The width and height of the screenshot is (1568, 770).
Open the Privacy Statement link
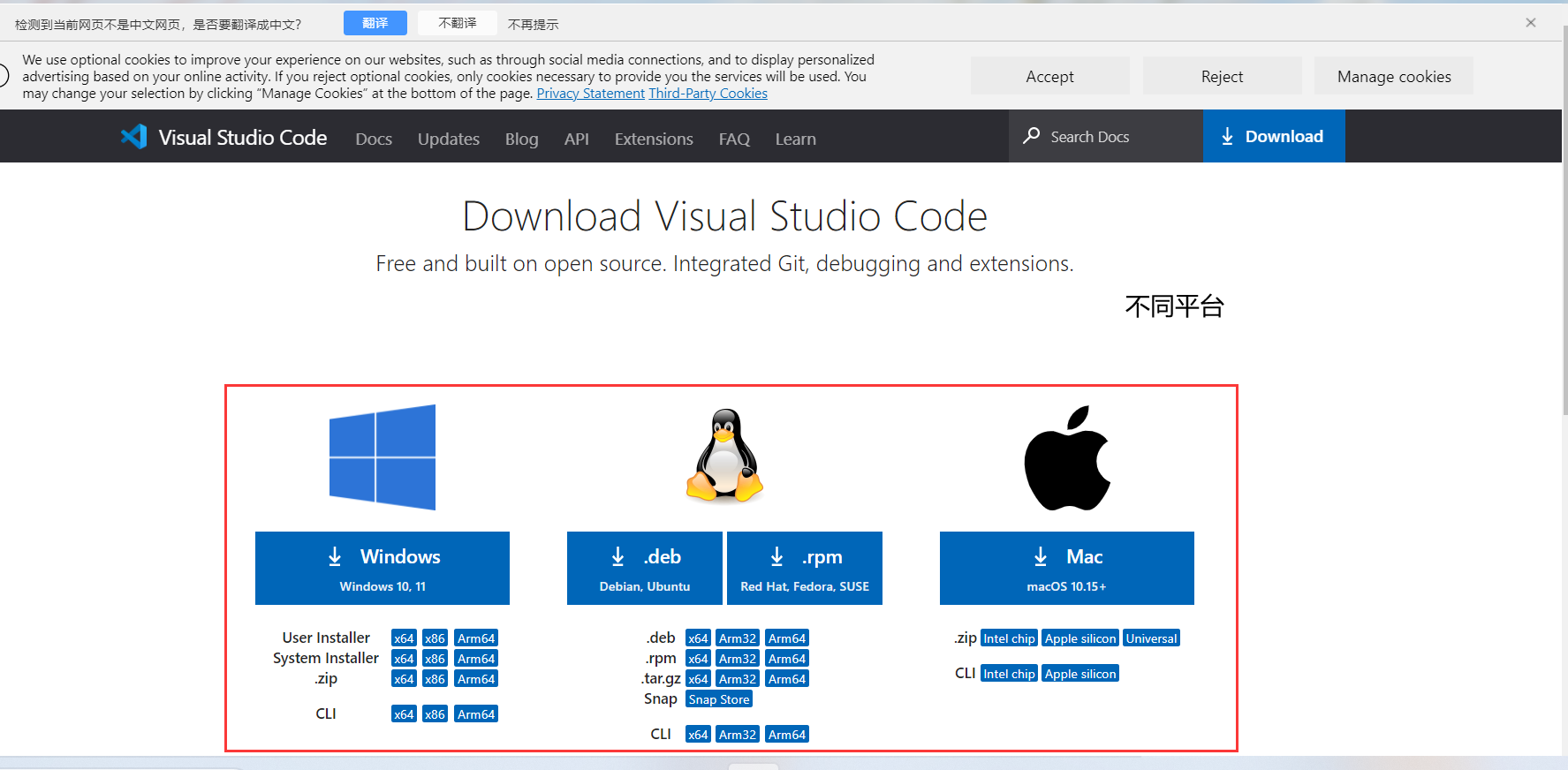591,94
